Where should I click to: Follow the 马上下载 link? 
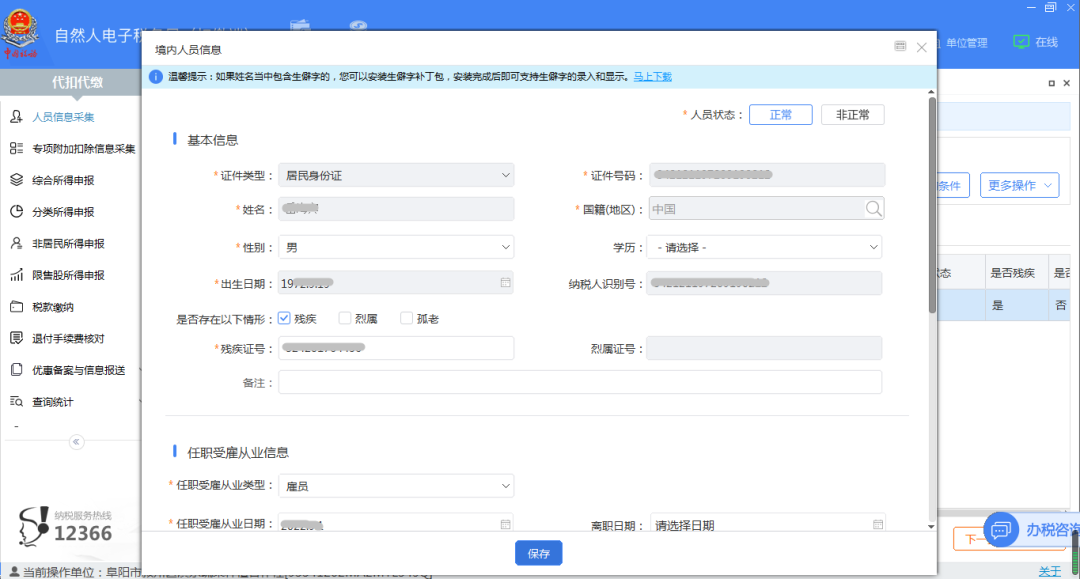coord(652,76)
